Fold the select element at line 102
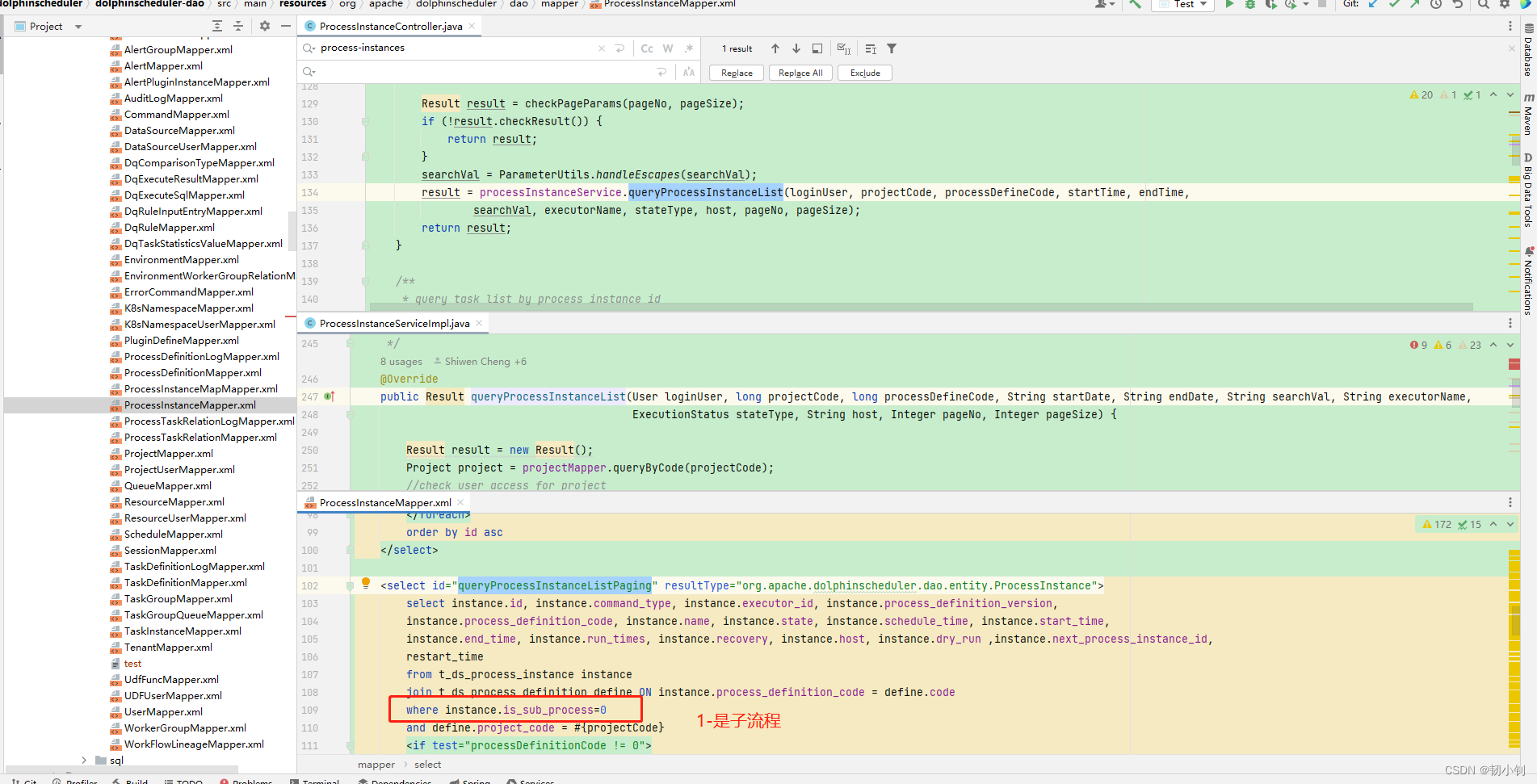The width and height of the screenshot is (1537, 784). 350,586
